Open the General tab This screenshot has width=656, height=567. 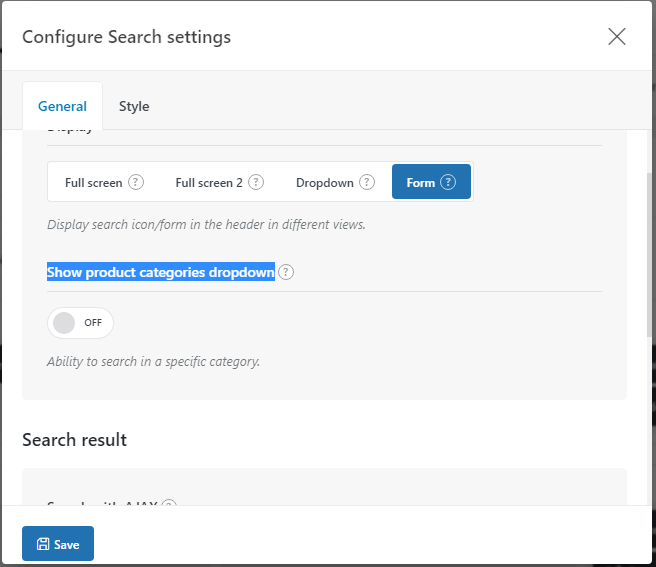(62, 106)
